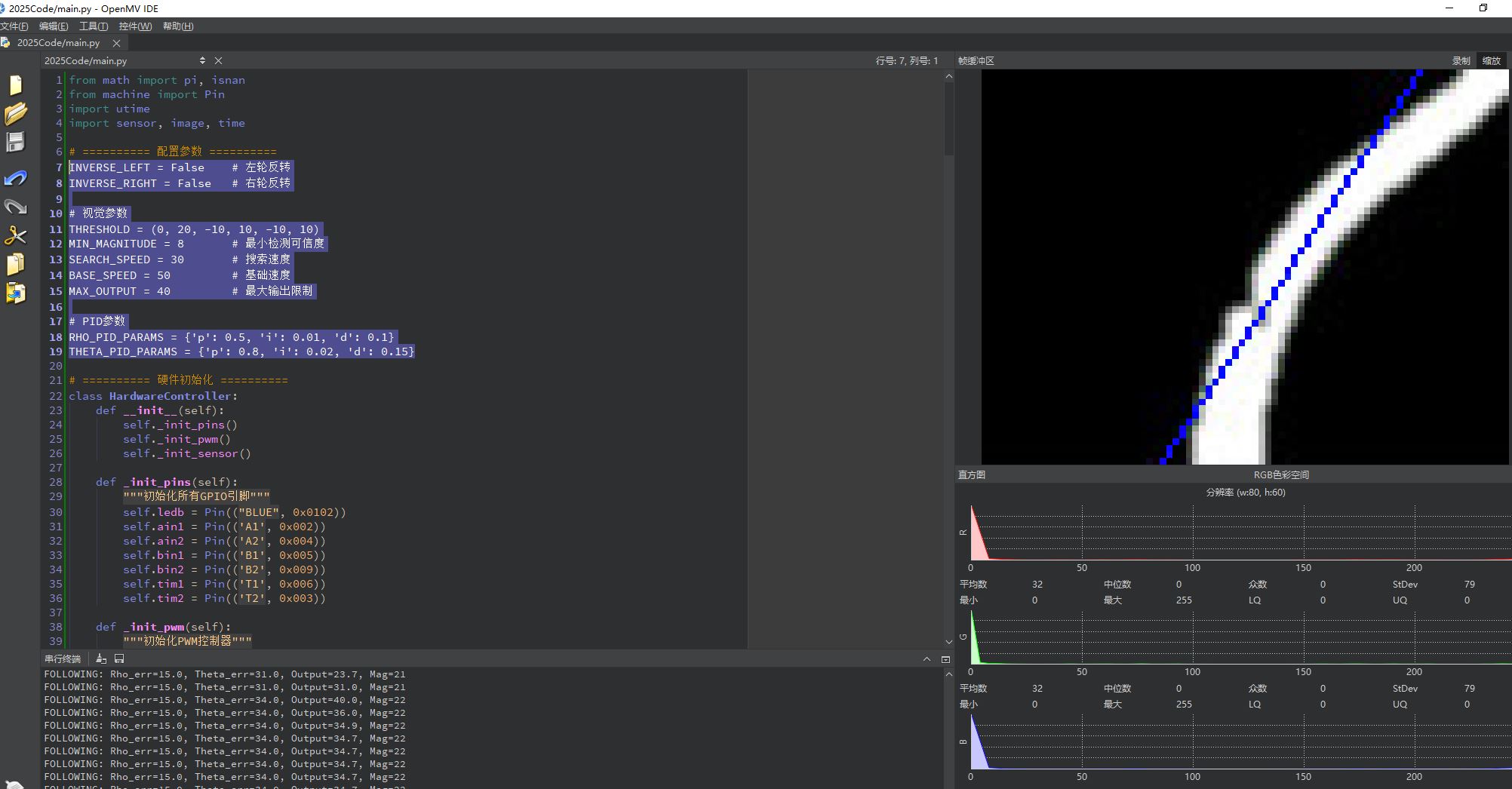Image resolution: width=1512 pixels, height=789 pixels.
Task: Undo the last edit with the blue arrow
Action: coord(15,178)
